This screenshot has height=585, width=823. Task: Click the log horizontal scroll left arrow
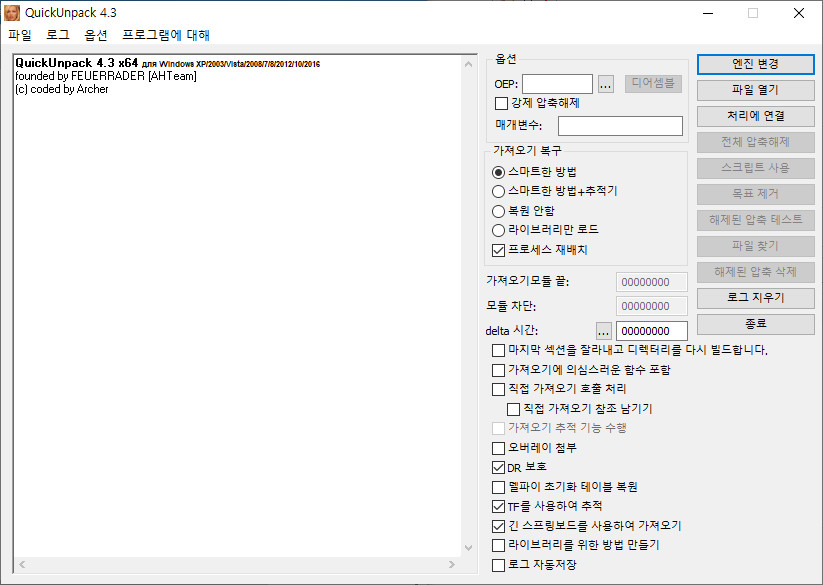click(22, 565)
